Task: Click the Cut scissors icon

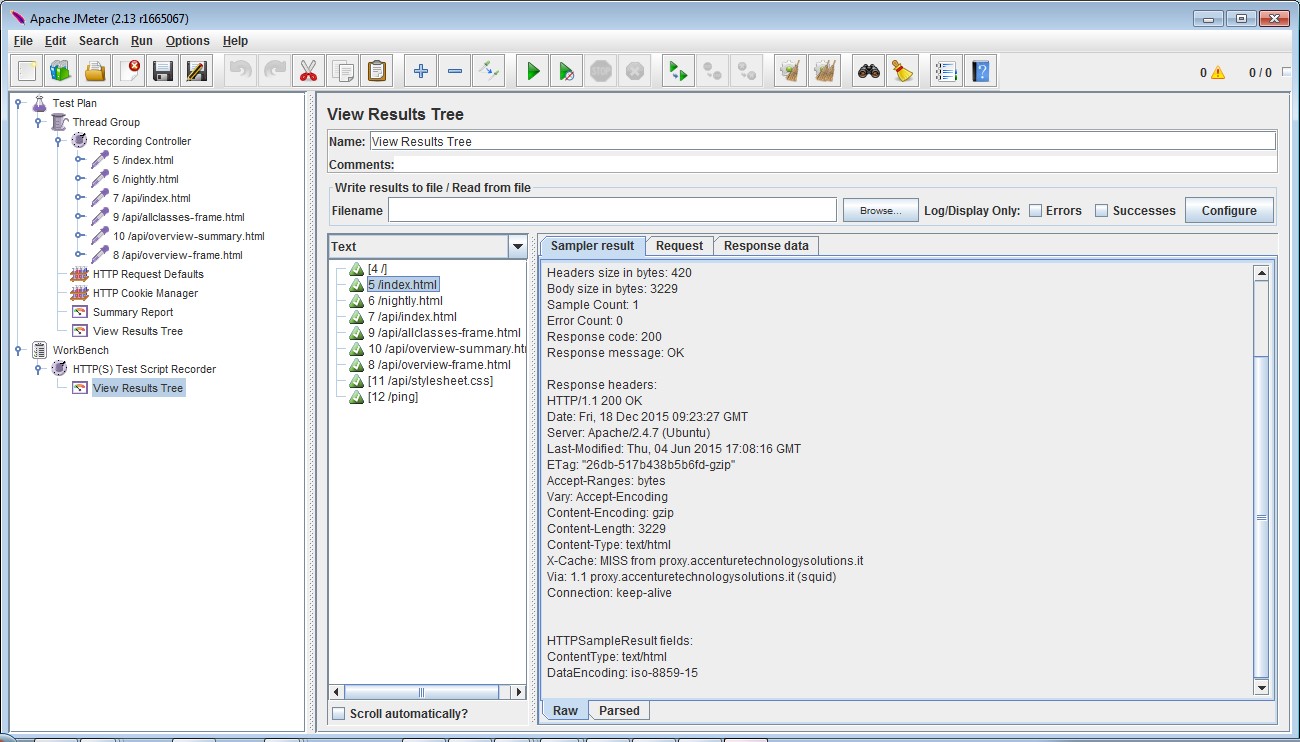Action: point(308,71)
